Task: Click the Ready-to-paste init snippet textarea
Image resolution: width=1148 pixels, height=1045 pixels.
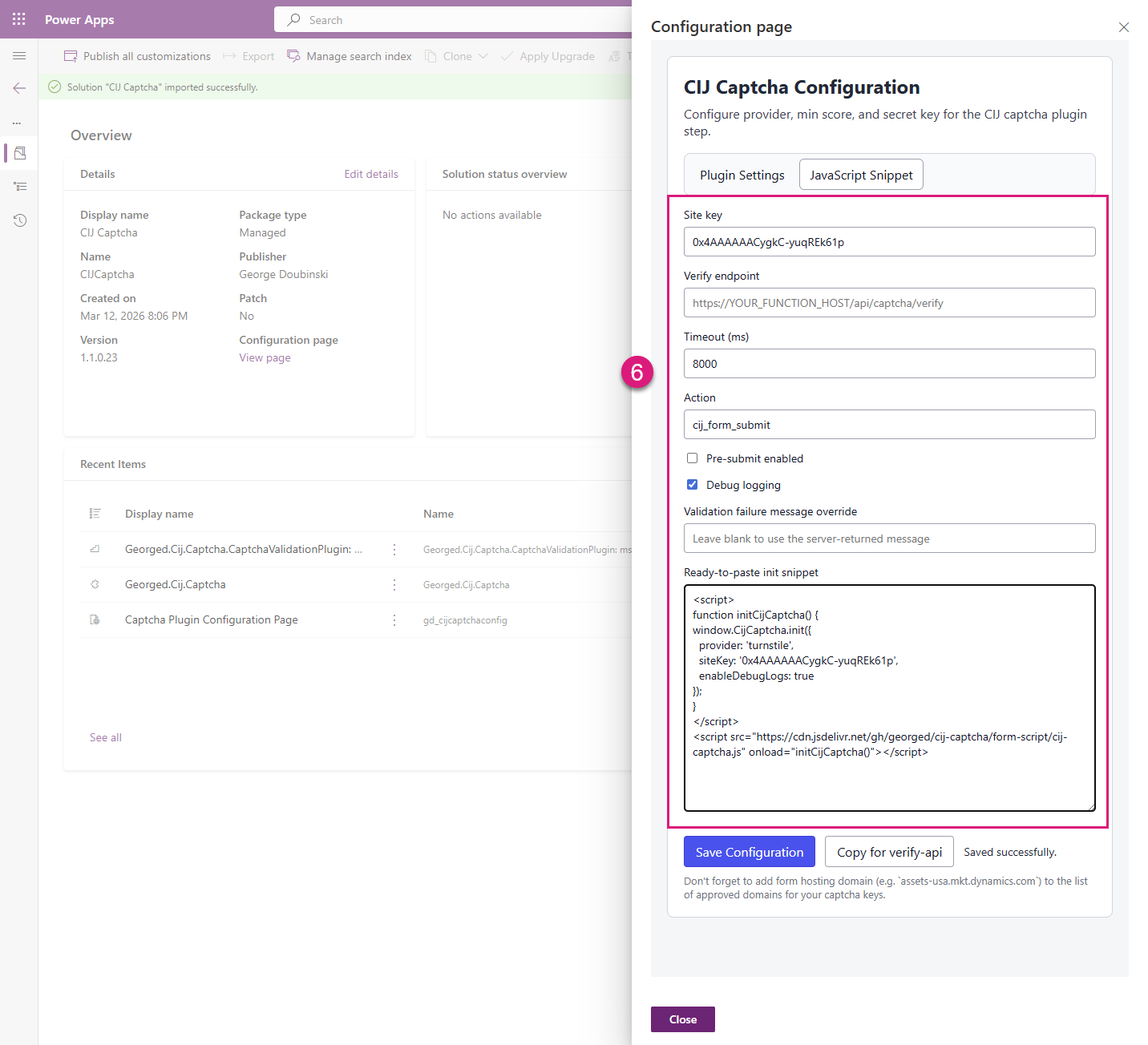Action: pyautogui.click(x=890, y=698)
